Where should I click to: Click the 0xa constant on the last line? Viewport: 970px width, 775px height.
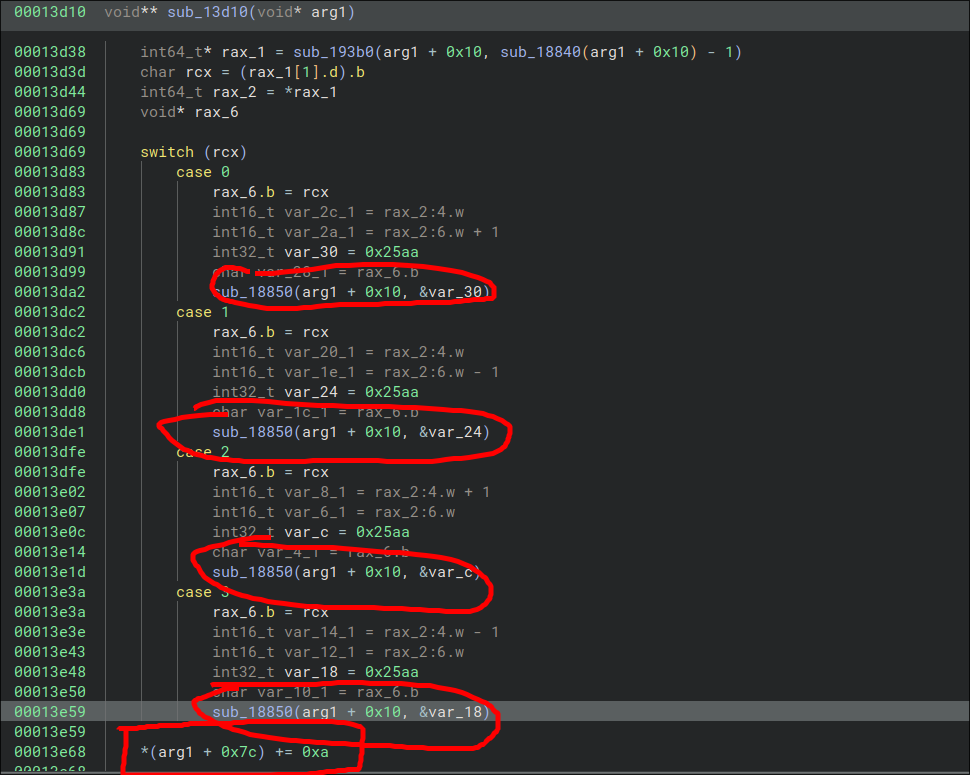pyautogui.click(x=315, y=752)
